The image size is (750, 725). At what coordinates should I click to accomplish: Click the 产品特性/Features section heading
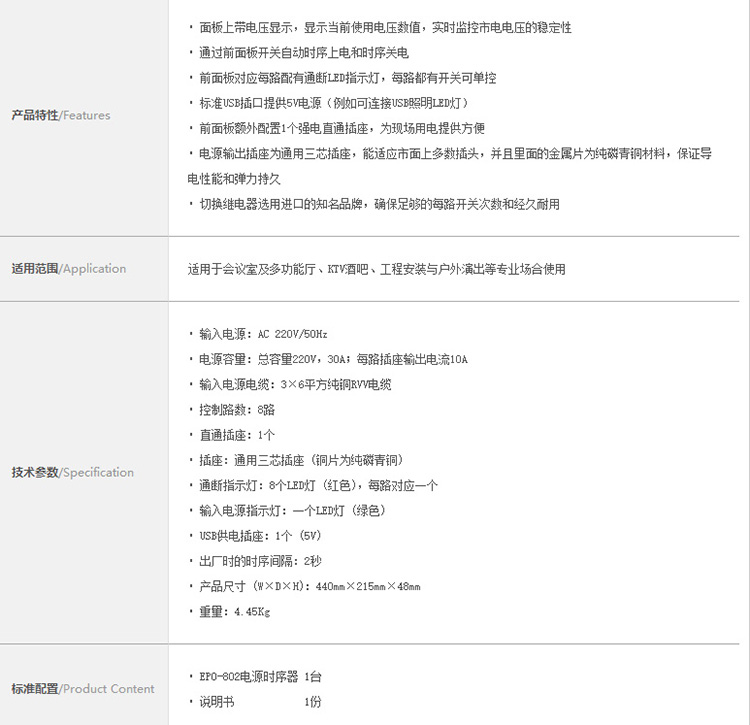[61, 116]
